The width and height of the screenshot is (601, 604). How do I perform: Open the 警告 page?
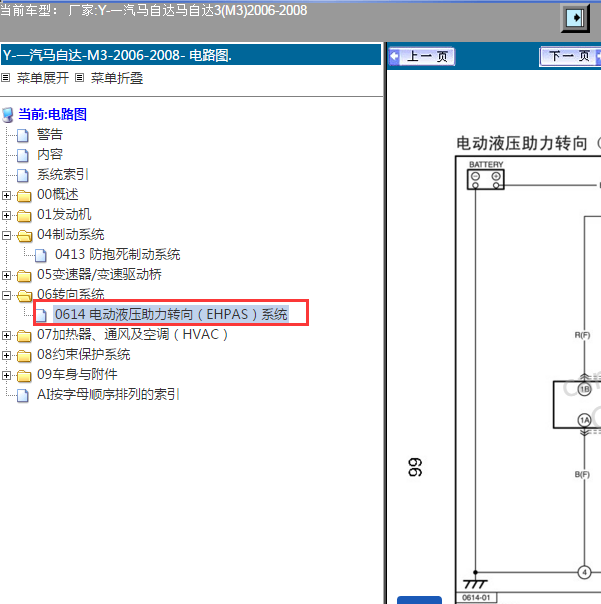click(50, 134)
